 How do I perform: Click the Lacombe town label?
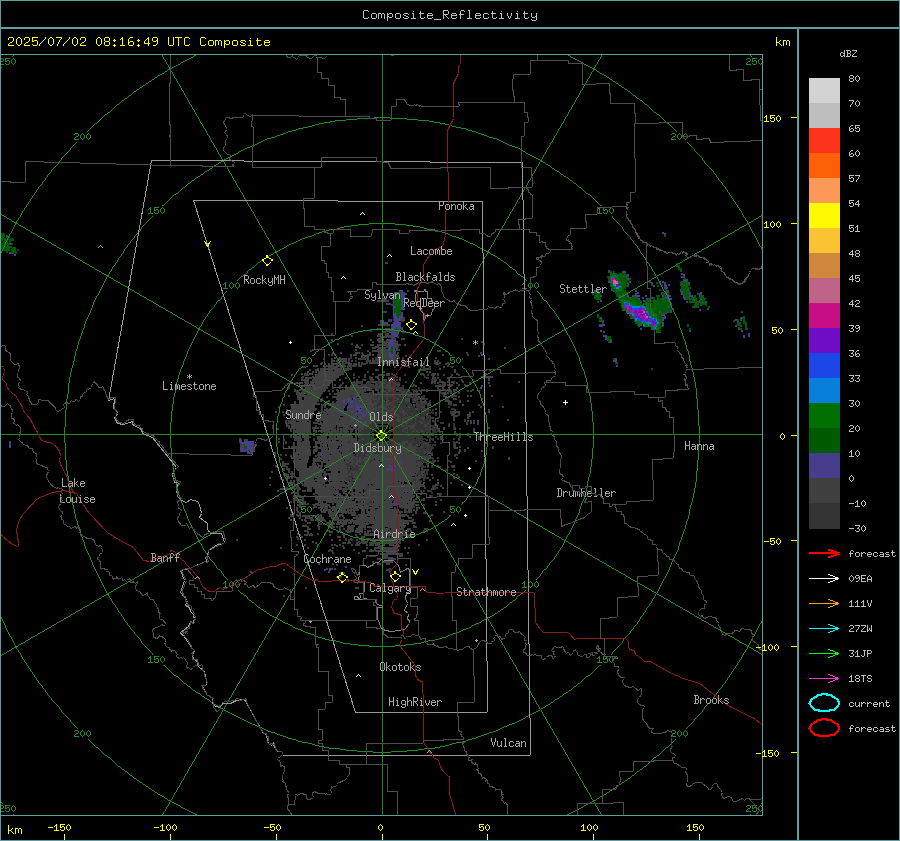431,251
